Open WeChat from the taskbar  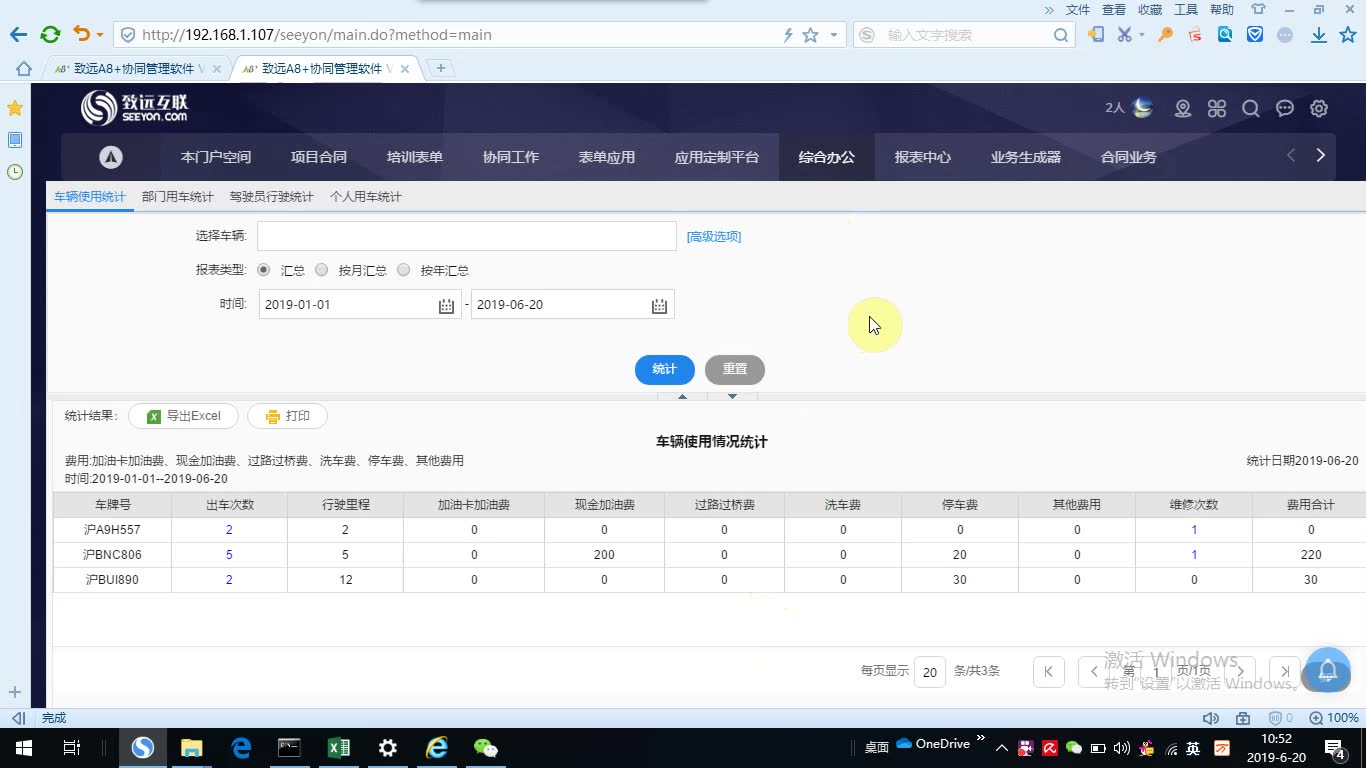485,747
